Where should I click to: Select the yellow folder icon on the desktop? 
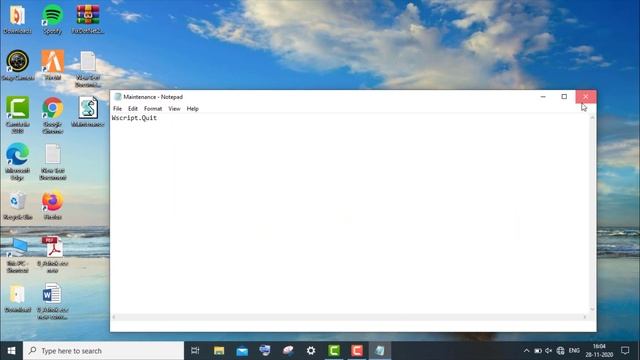[x=17, y=298]
